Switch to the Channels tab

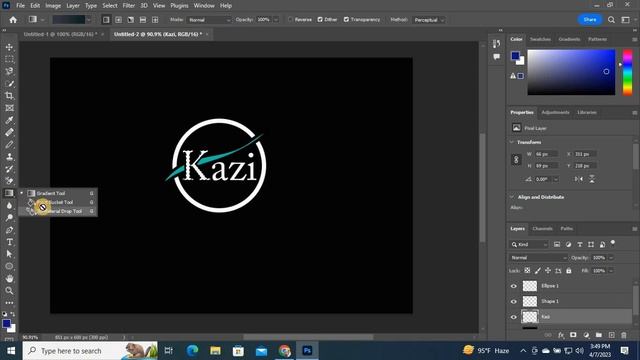click(x=542, y=229)
